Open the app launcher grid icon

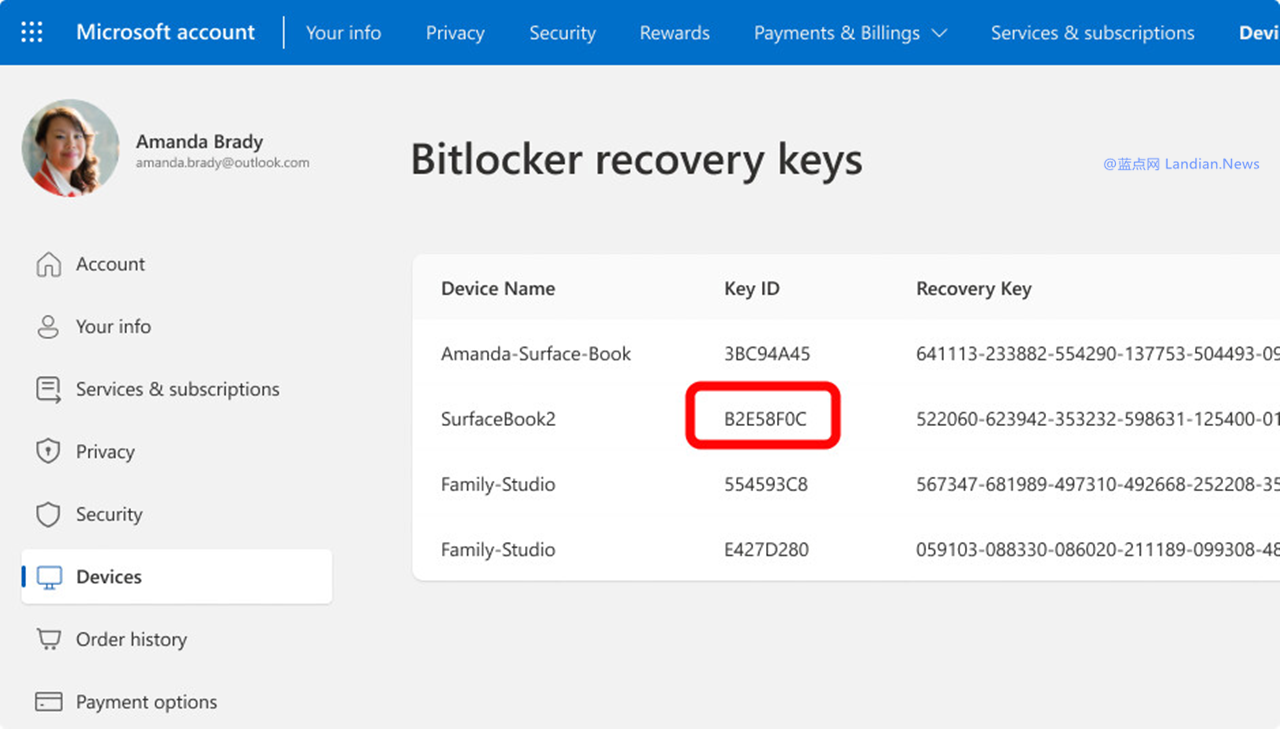[x=32, y=32]
